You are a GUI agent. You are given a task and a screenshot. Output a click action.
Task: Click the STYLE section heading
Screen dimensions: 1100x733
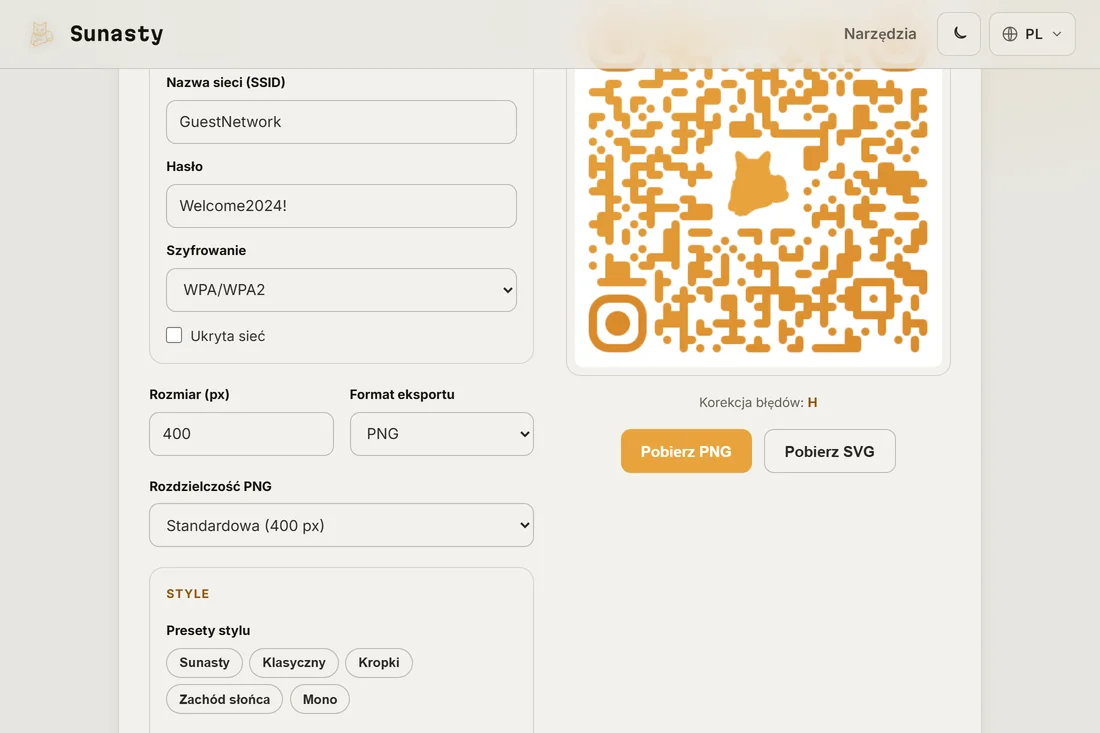pyautogui.click(x=187, y=594)
